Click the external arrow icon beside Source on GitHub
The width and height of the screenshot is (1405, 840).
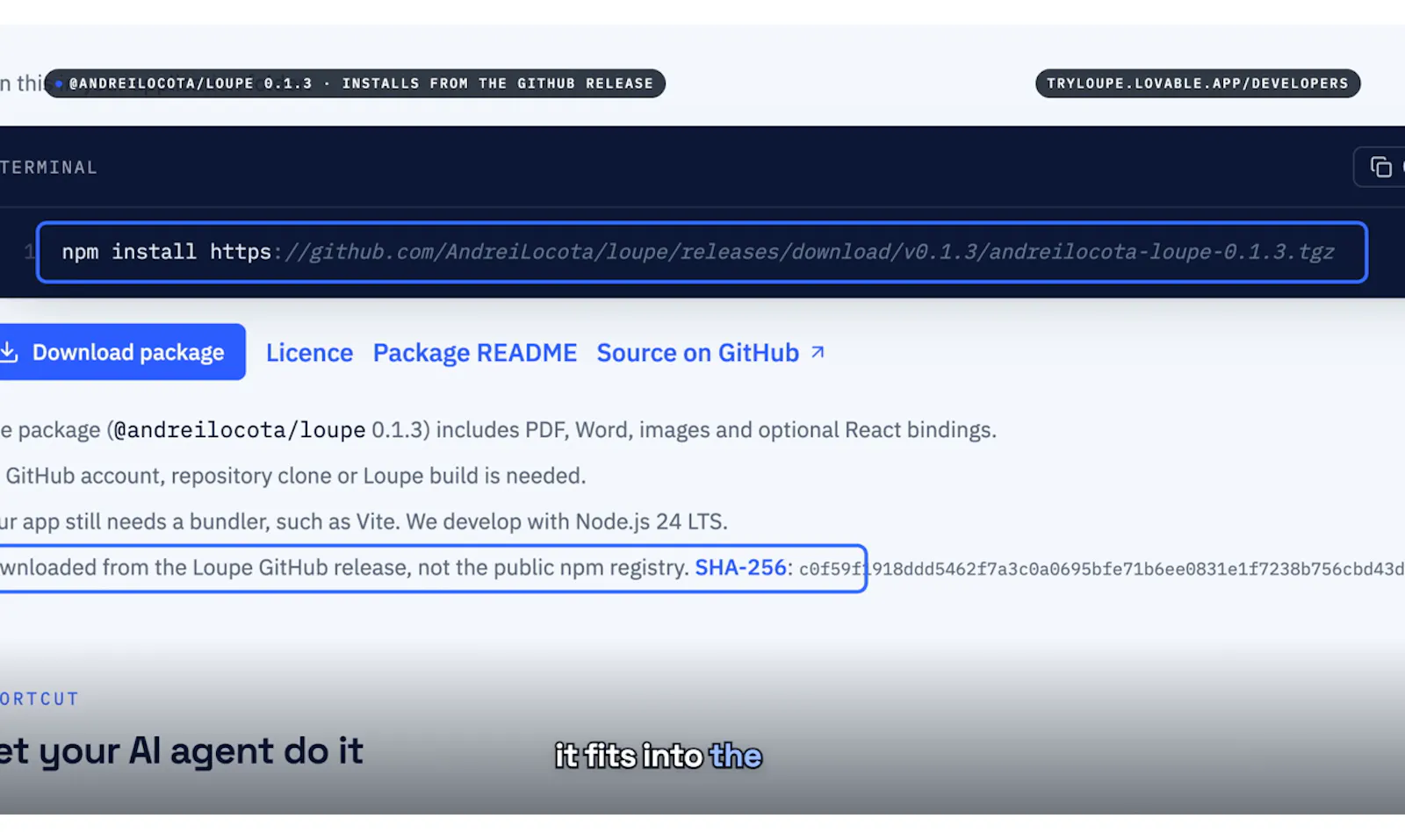[818, 352]
